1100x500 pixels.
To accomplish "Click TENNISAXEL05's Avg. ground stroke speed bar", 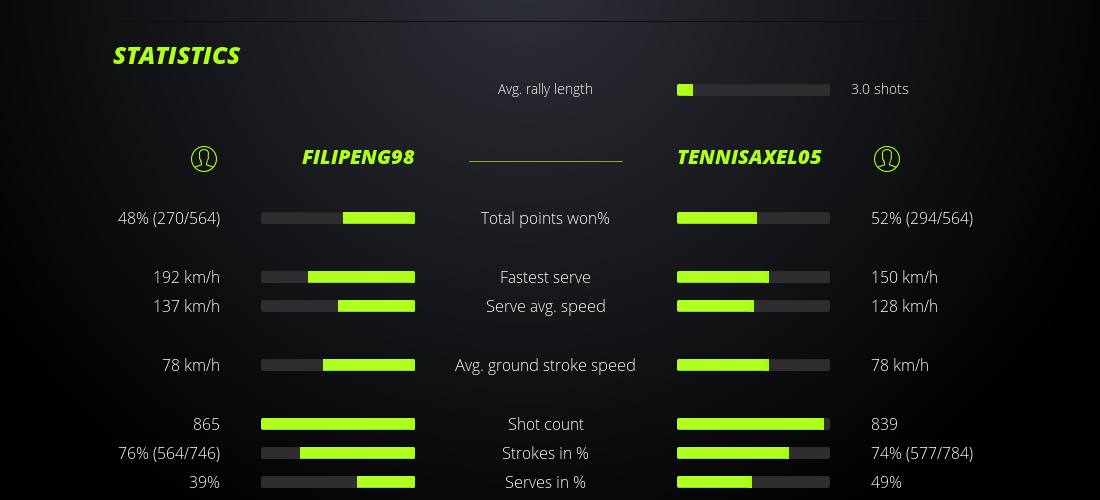I will (x=753, y=365).
